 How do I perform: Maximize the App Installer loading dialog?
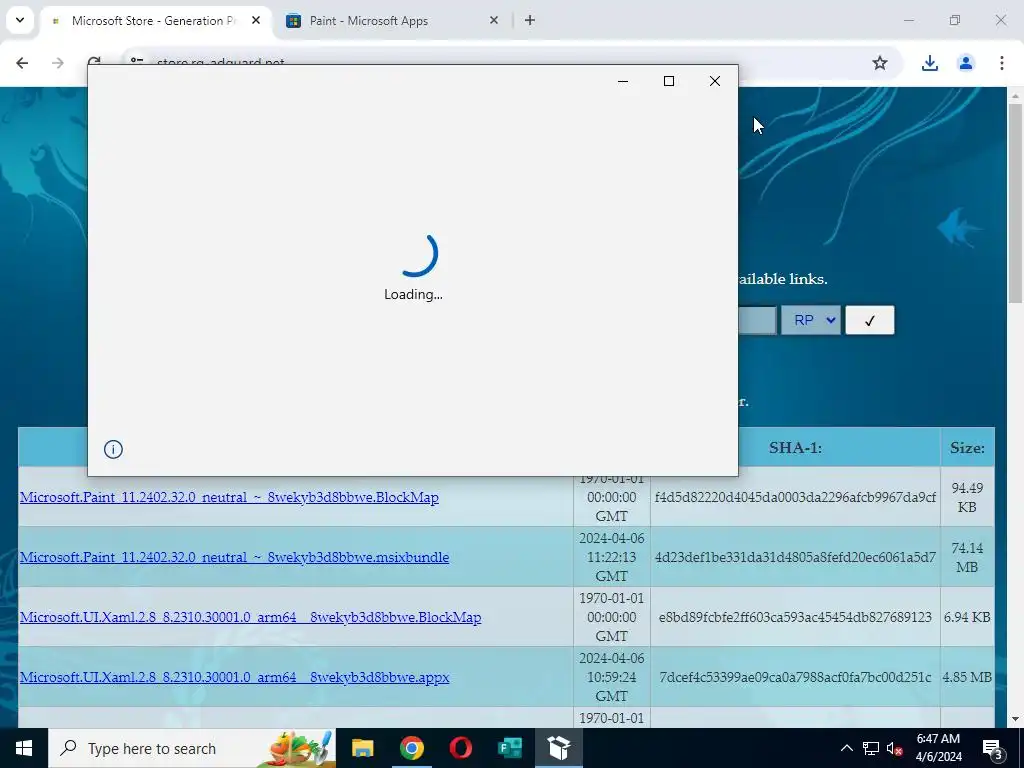[669, 81]
